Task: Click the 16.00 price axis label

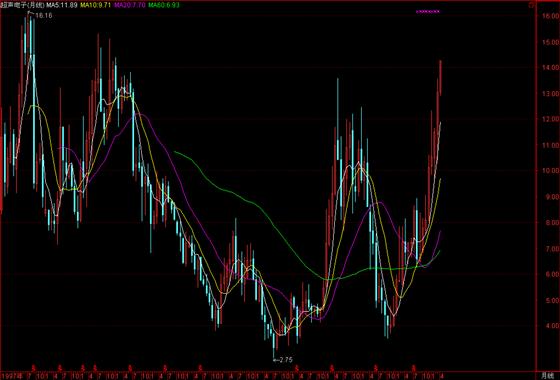Action: click(550, 16)
